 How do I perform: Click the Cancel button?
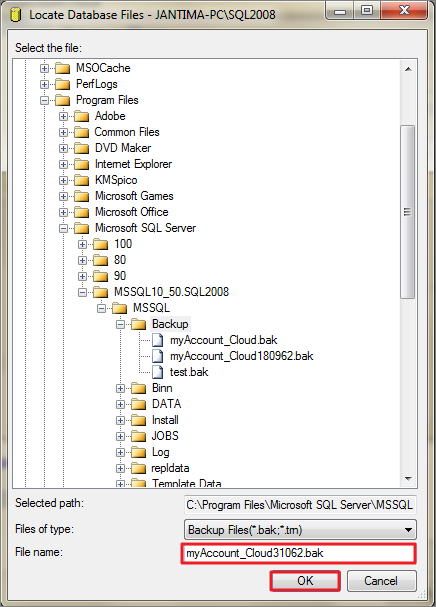[381, 581]
